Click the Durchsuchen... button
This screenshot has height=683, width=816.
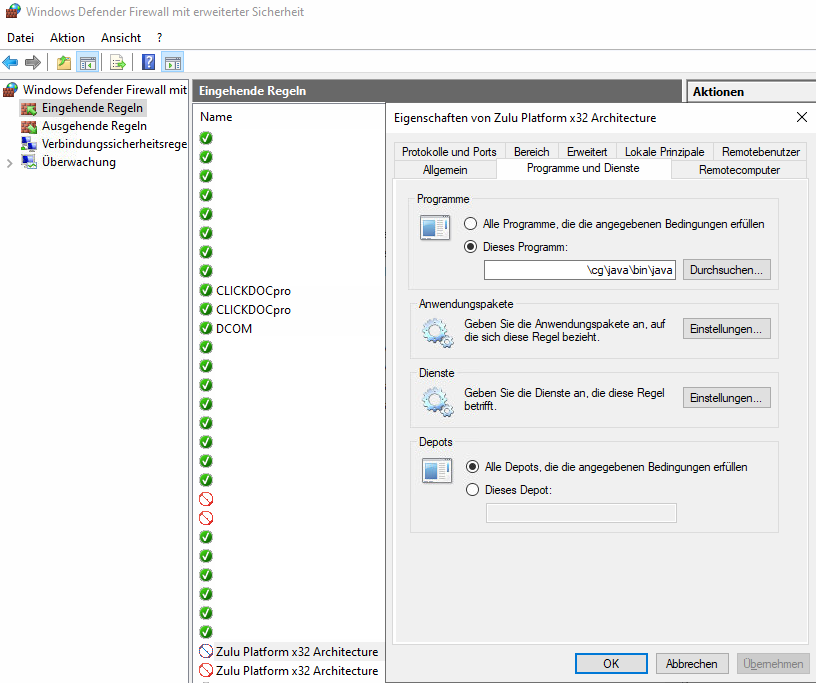point(726,270)
